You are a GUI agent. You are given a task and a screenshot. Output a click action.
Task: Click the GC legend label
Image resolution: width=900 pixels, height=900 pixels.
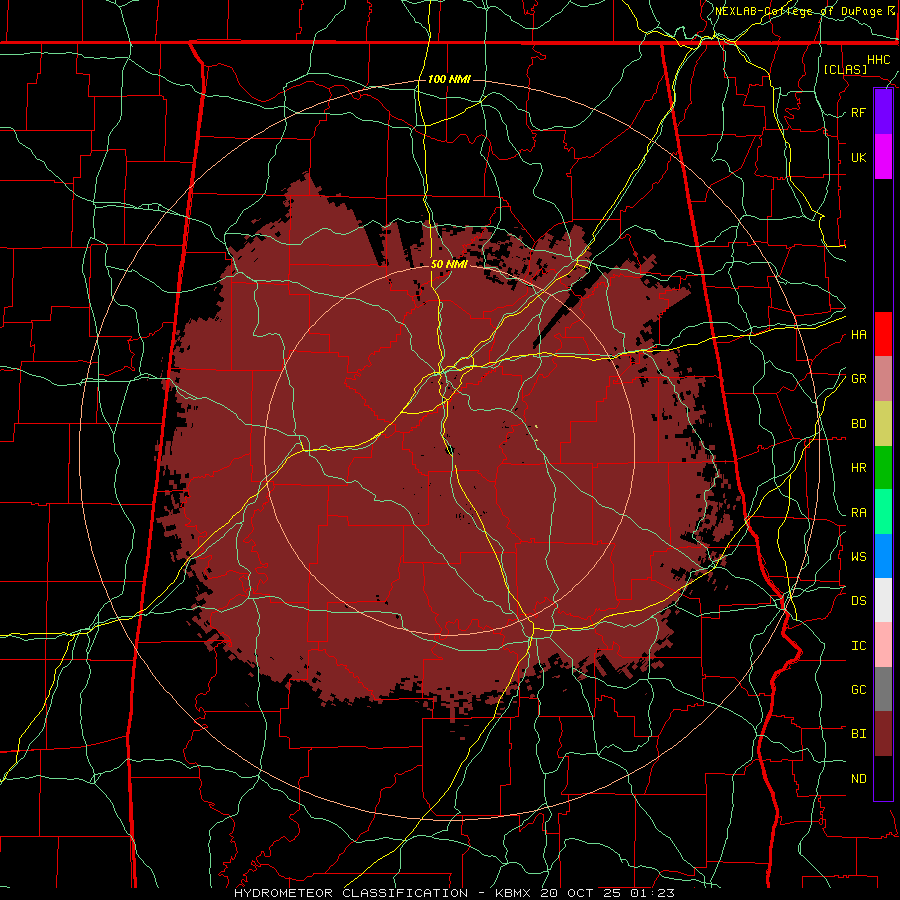tap(859, 690)
